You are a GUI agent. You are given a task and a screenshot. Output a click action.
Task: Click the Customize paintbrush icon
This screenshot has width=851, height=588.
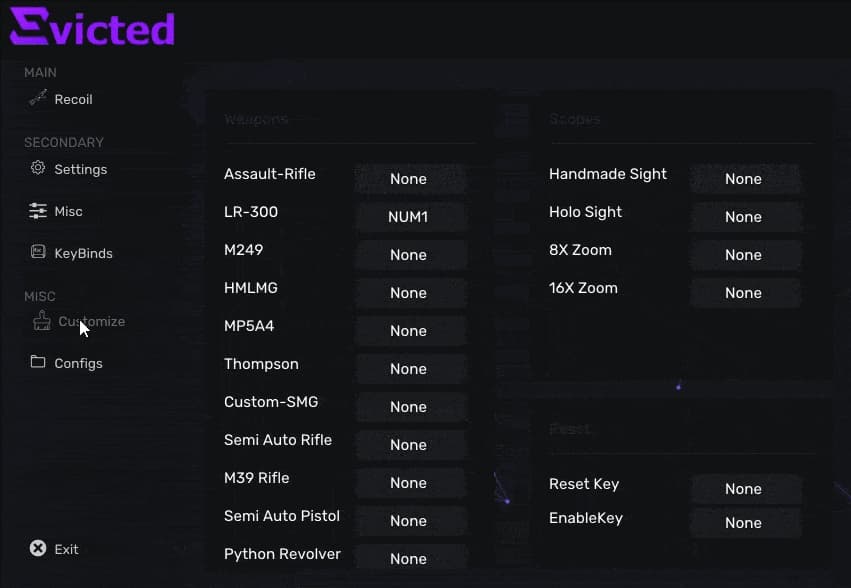pyautogui.click(x=41, y=321)
